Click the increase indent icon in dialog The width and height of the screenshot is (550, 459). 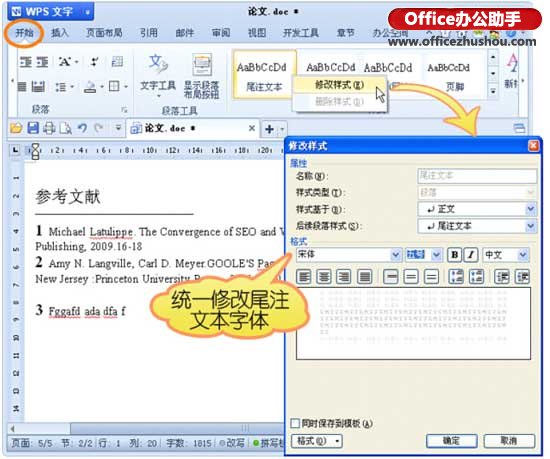[x=522, y=277]
